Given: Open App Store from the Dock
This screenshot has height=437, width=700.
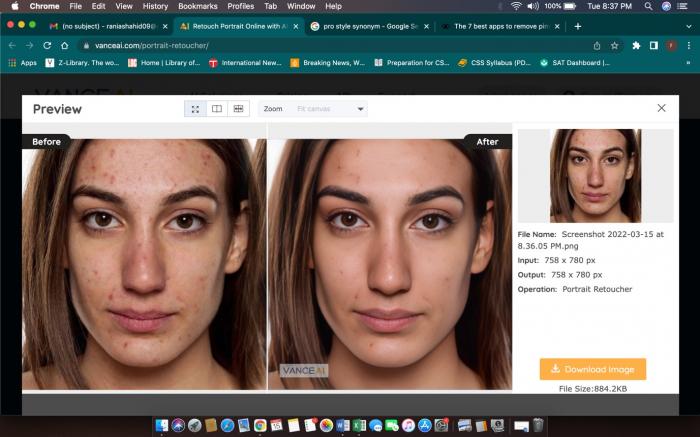Looking at the screenshot, I should 425,425.
